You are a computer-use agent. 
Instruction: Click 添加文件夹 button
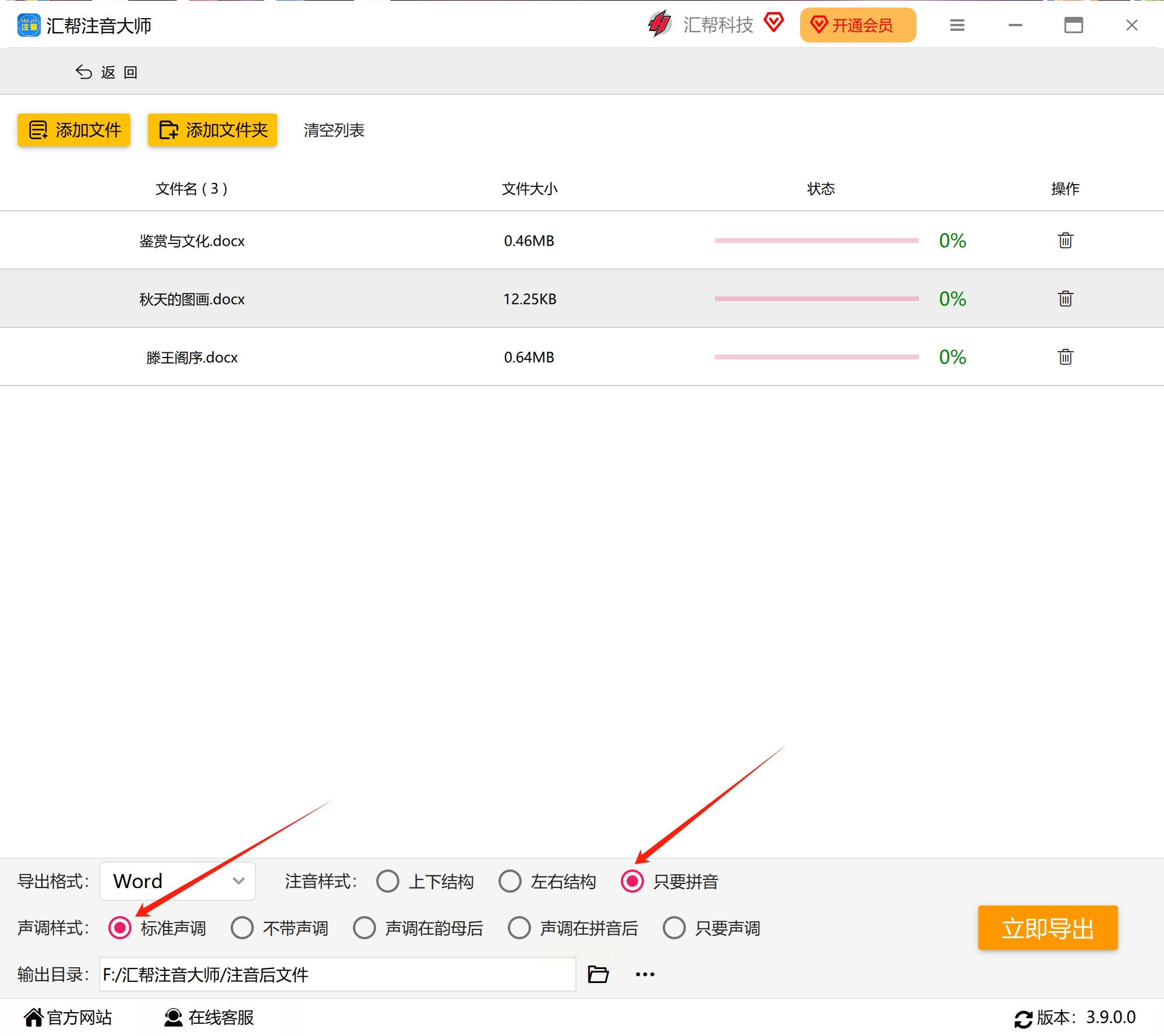coord(213,130)
